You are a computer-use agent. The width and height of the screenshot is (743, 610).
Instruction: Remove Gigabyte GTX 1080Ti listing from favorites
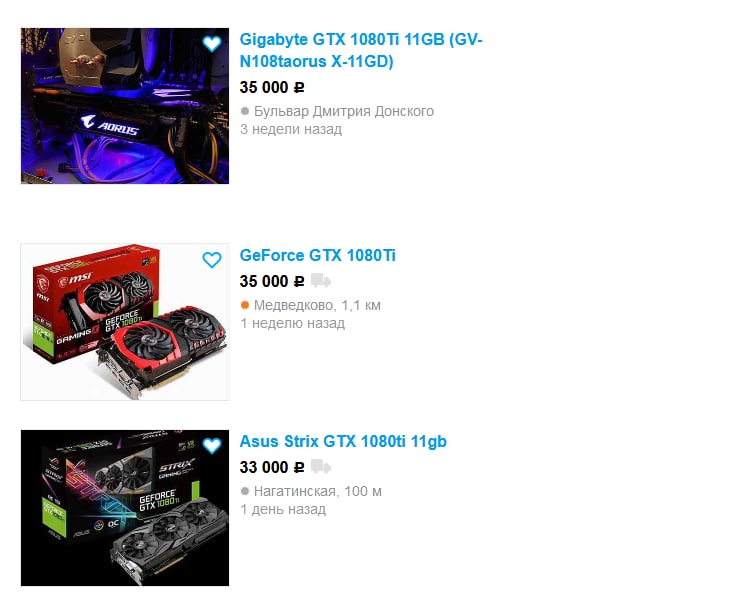tap(211, 44)
